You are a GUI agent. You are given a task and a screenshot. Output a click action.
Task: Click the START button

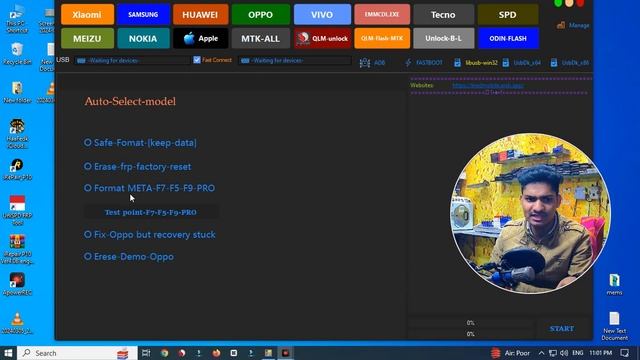[562, 329]
